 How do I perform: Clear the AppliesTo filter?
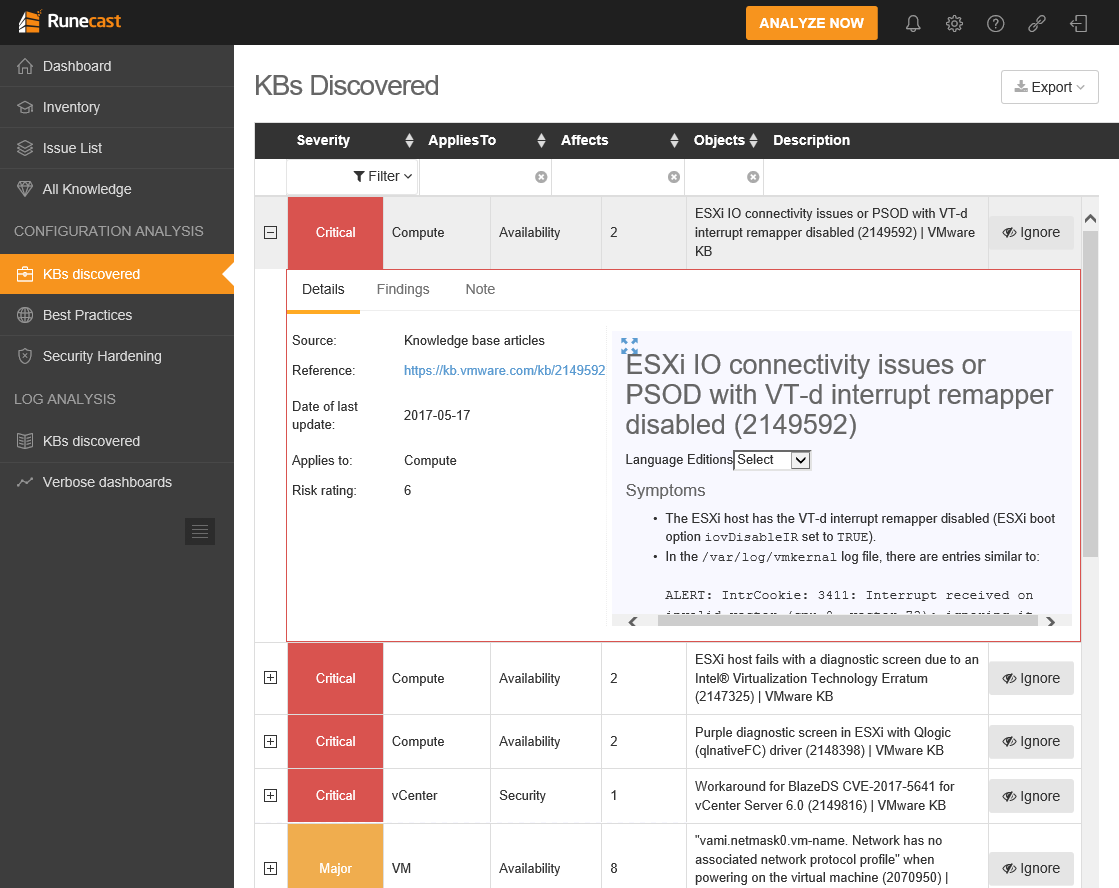pos(541,177)
